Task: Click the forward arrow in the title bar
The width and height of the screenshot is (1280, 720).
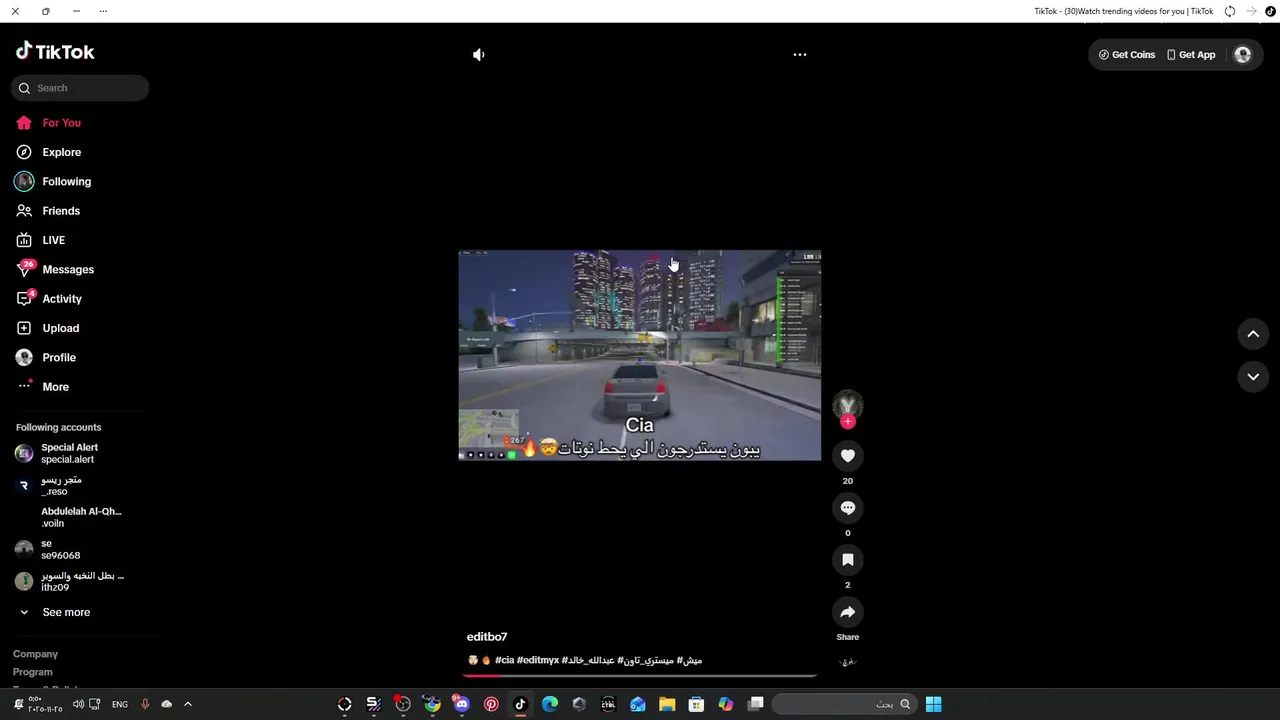Action: (x=1251, y=11)
